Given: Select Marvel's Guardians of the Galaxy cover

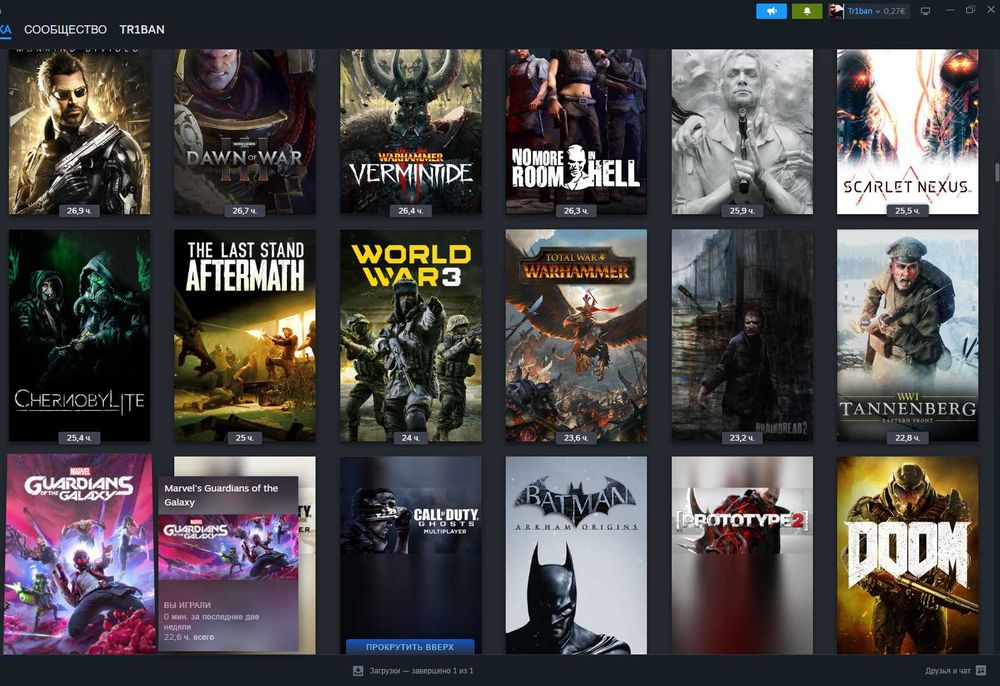Looking at the screenshot, I should (x=80, y=553).
